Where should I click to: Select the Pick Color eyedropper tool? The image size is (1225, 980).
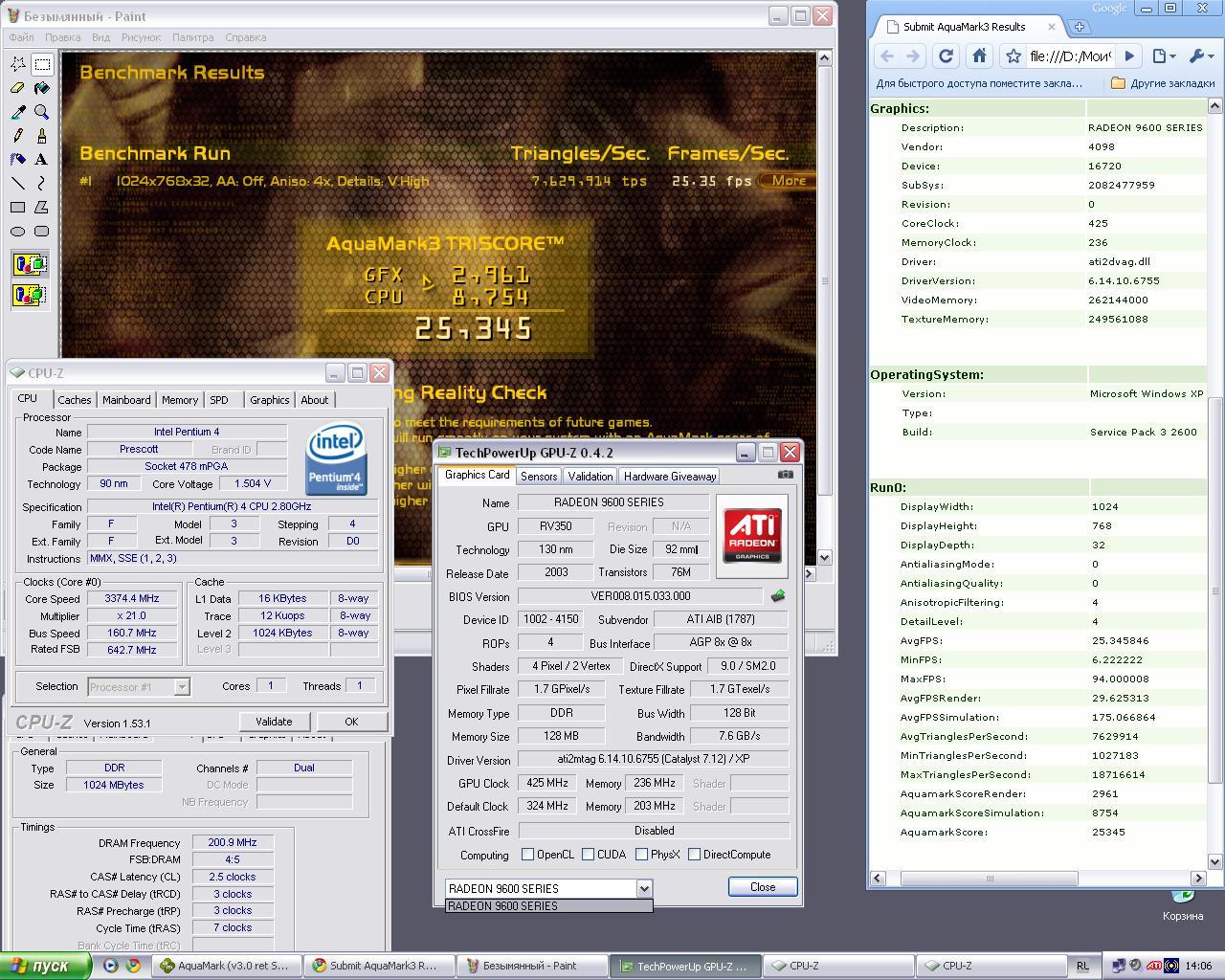(x=18, y=112)
